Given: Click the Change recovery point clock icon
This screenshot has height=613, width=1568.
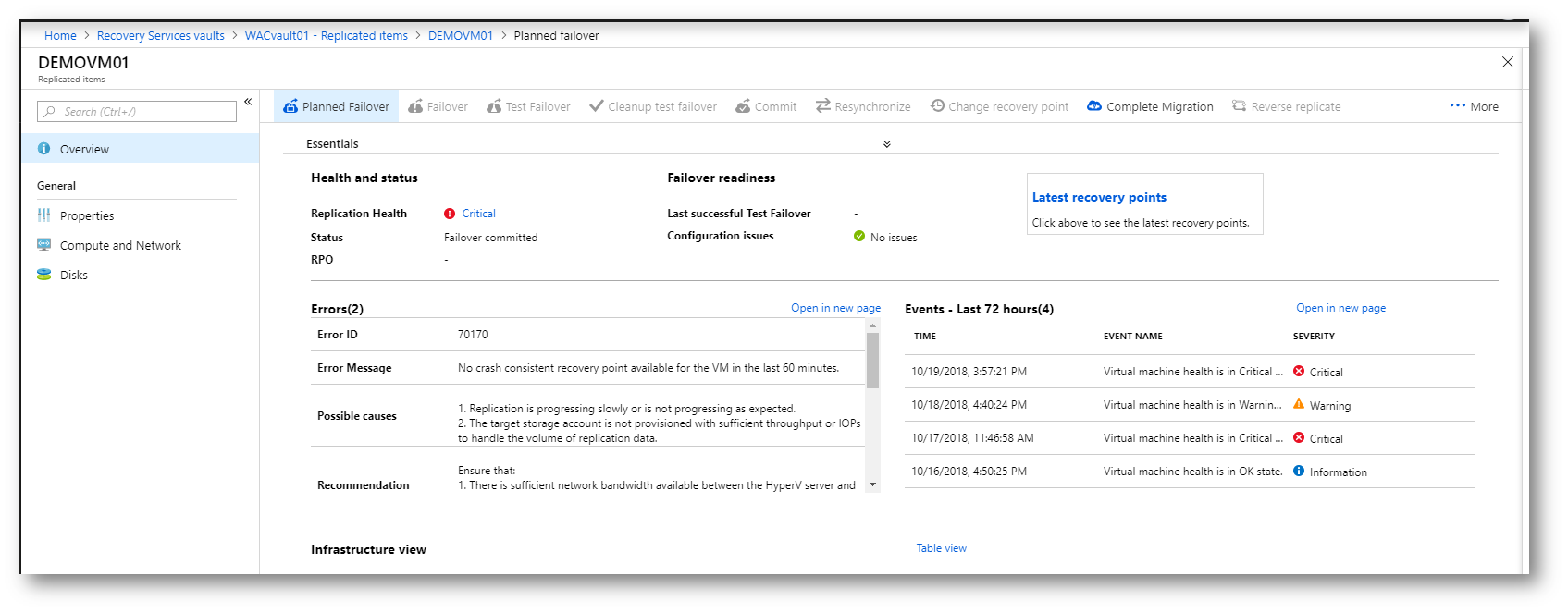Looking at the screenshot, I should click(937, 106).
